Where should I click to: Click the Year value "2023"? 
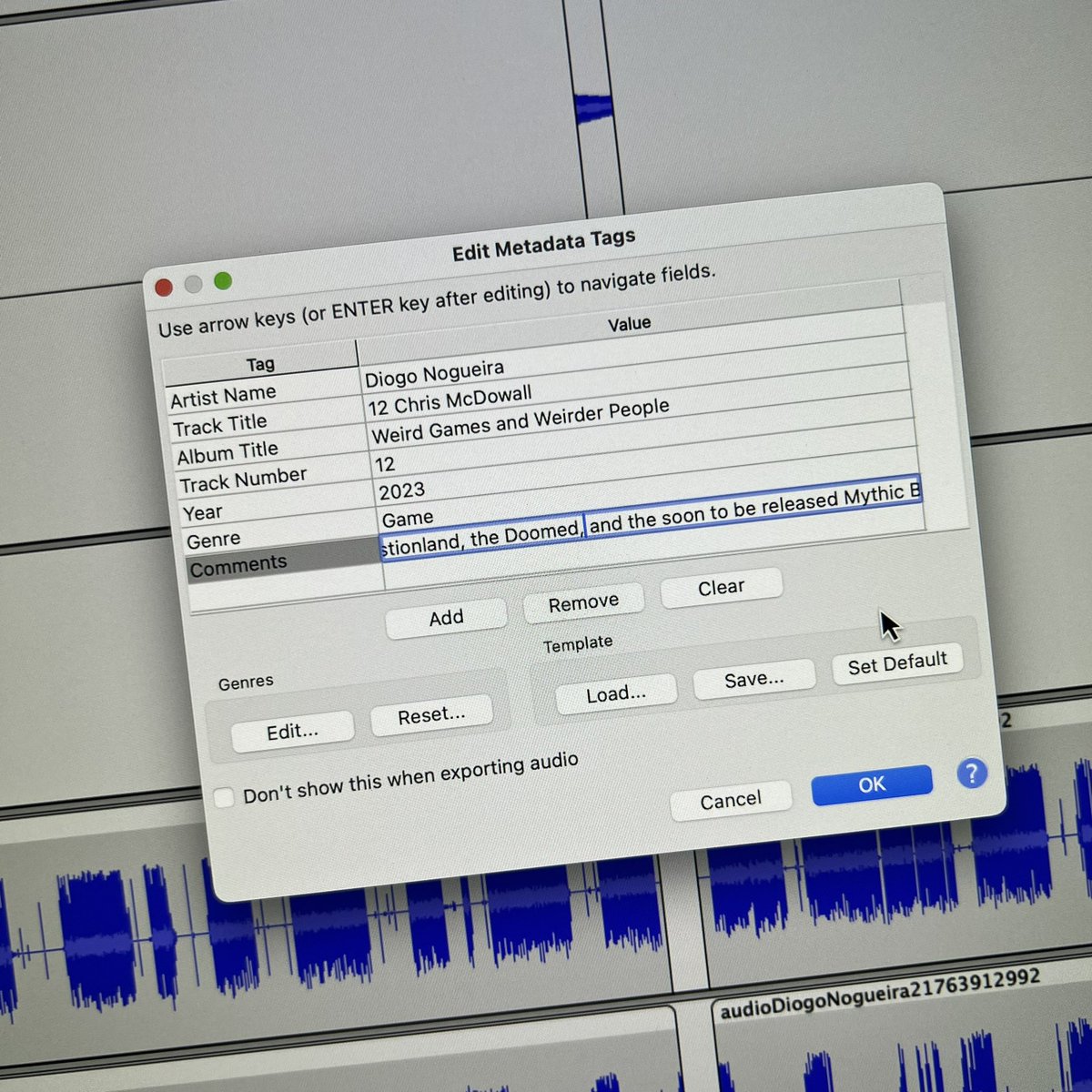(x=401, y=491)
